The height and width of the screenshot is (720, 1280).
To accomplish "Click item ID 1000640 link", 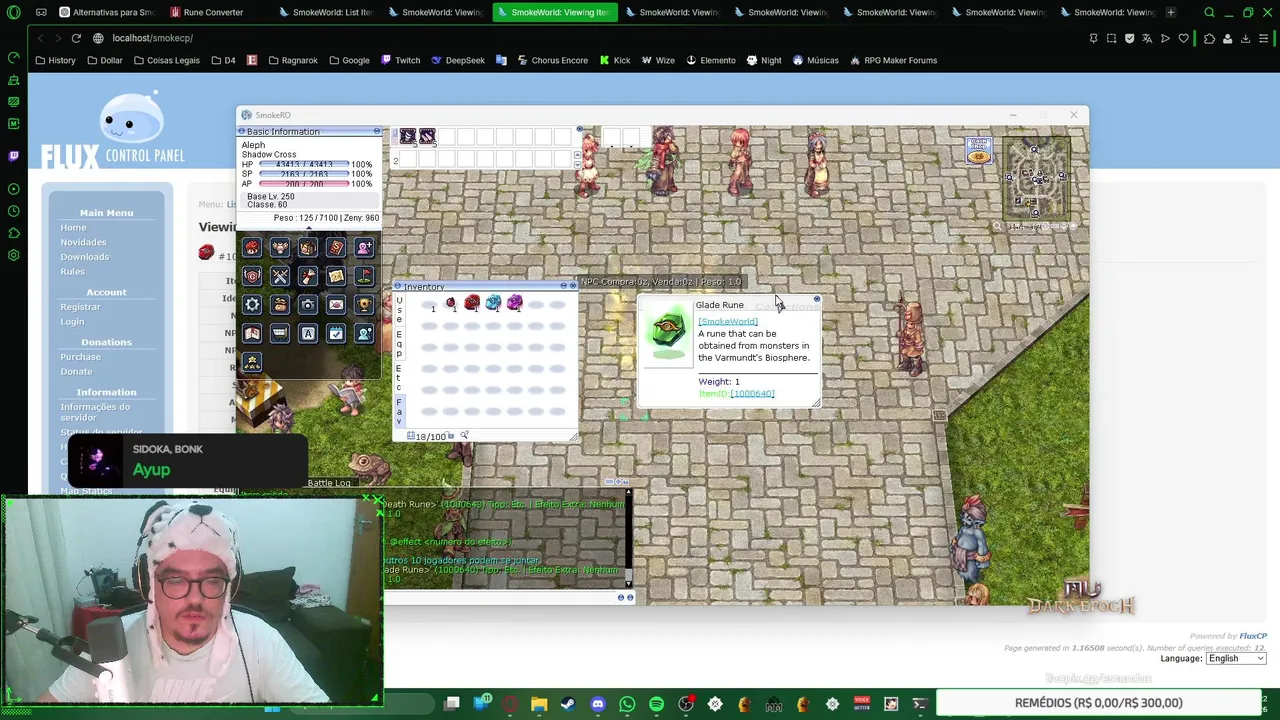I will coord(753,393).
